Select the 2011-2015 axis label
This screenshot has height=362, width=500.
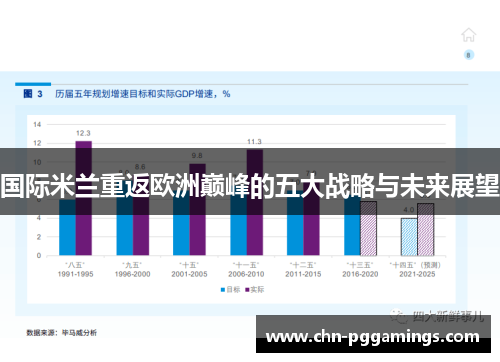point(303,274)
